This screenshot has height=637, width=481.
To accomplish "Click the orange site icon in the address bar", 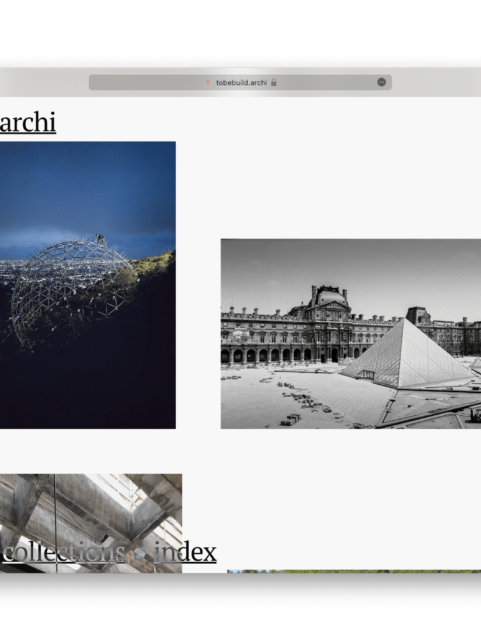I will click(x=208, y=82).
